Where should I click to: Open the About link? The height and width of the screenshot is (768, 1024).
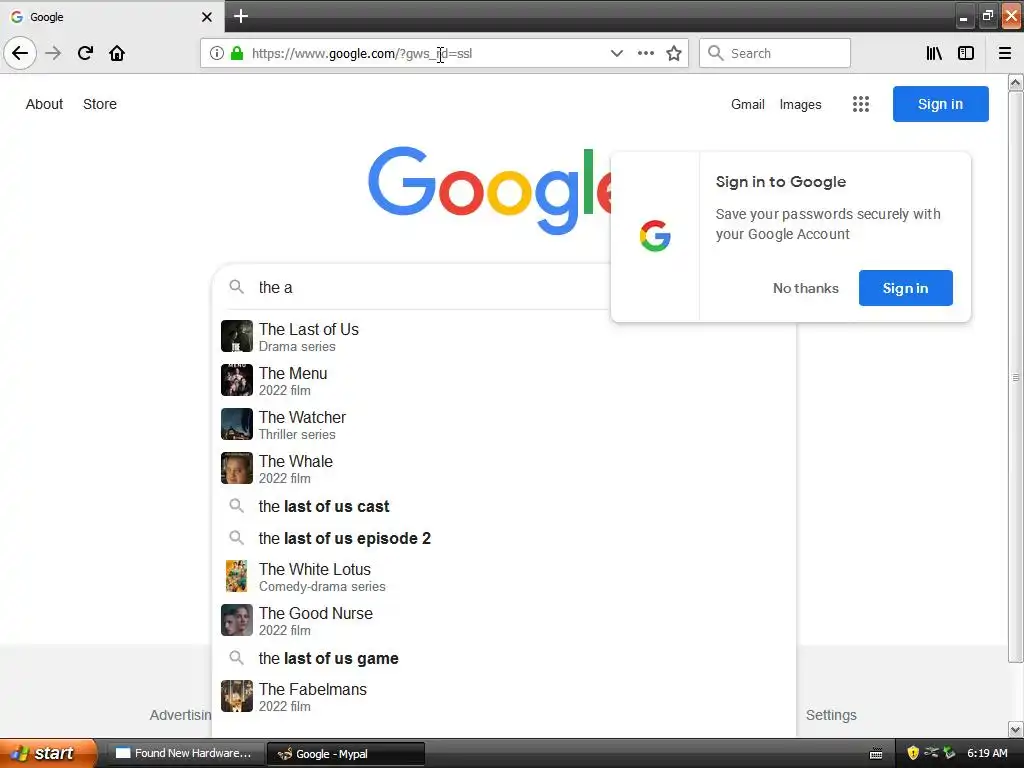[44, 104]
